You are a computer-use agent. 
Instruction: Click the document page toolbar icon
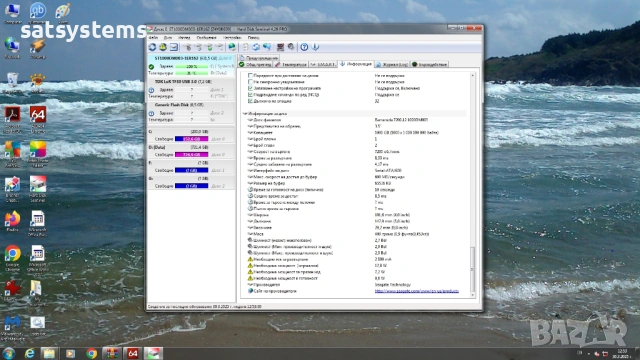[x=245, y=47]
